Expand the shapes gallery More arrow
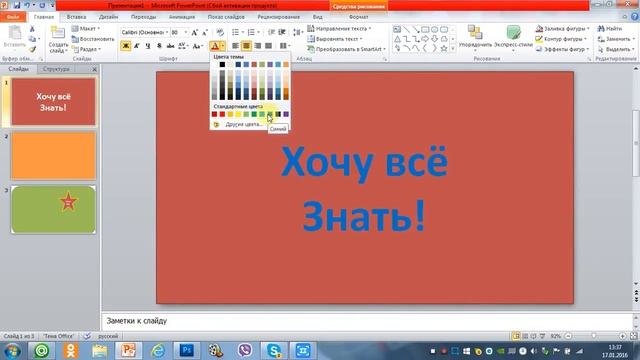The height and width of the screenshot is (360, 640). (x=453, y=49)
